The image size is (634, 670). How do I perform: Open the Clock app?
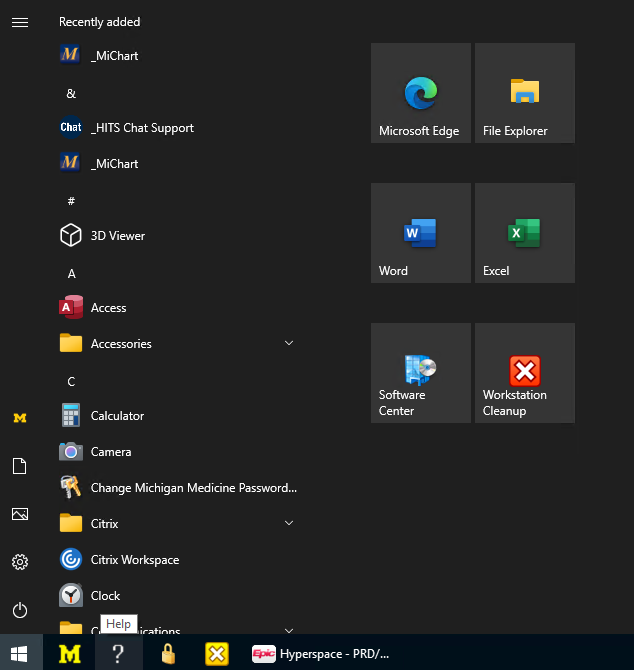175,595
